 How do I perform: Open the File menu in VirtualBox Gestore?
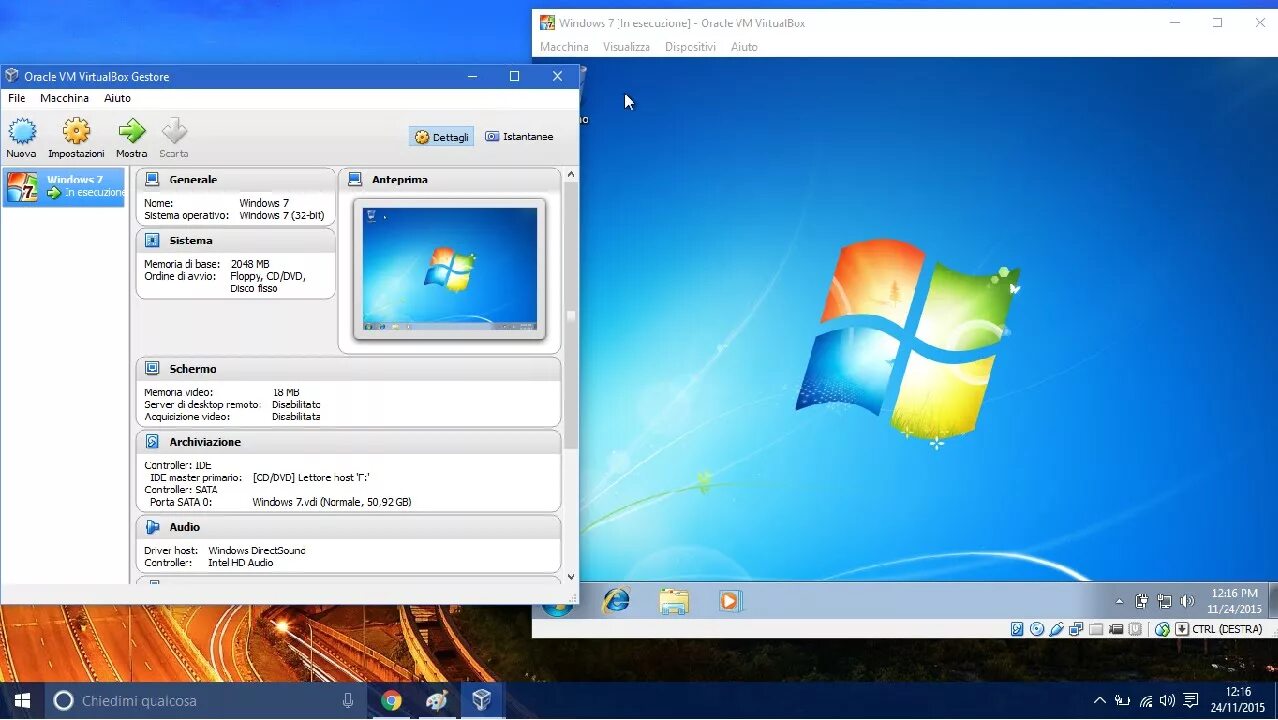tap(17, 98)
